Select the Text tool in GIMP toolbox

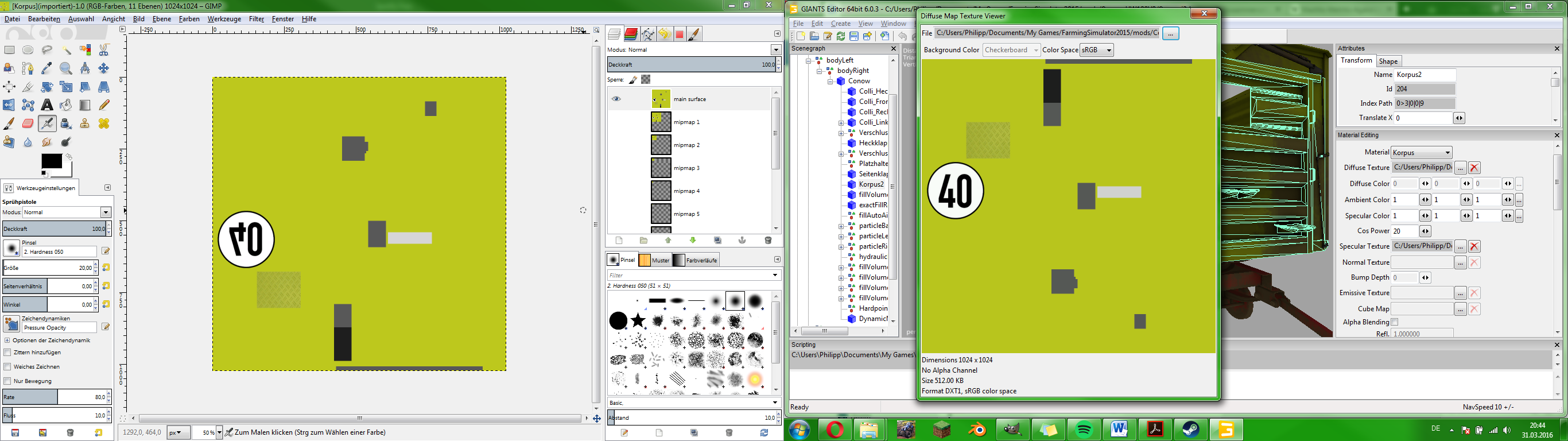coord(47,106)
